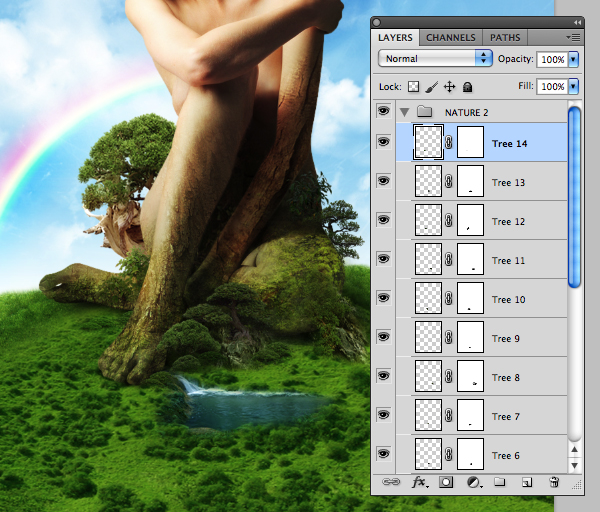Click the mask link icon on Tree 8

point(449,376)
